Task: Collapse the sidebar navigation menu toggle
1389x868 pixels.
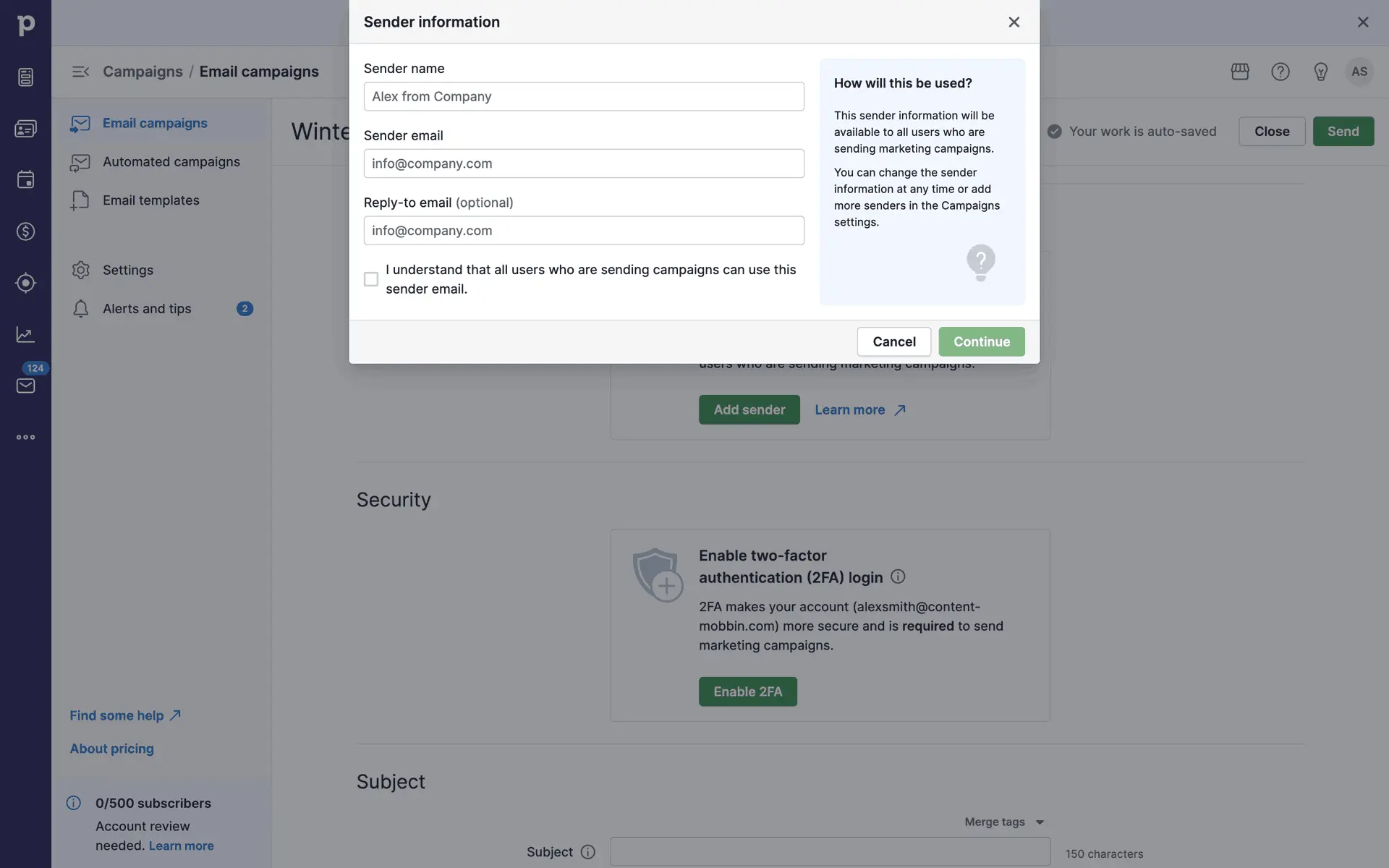Action: [80, 72]
